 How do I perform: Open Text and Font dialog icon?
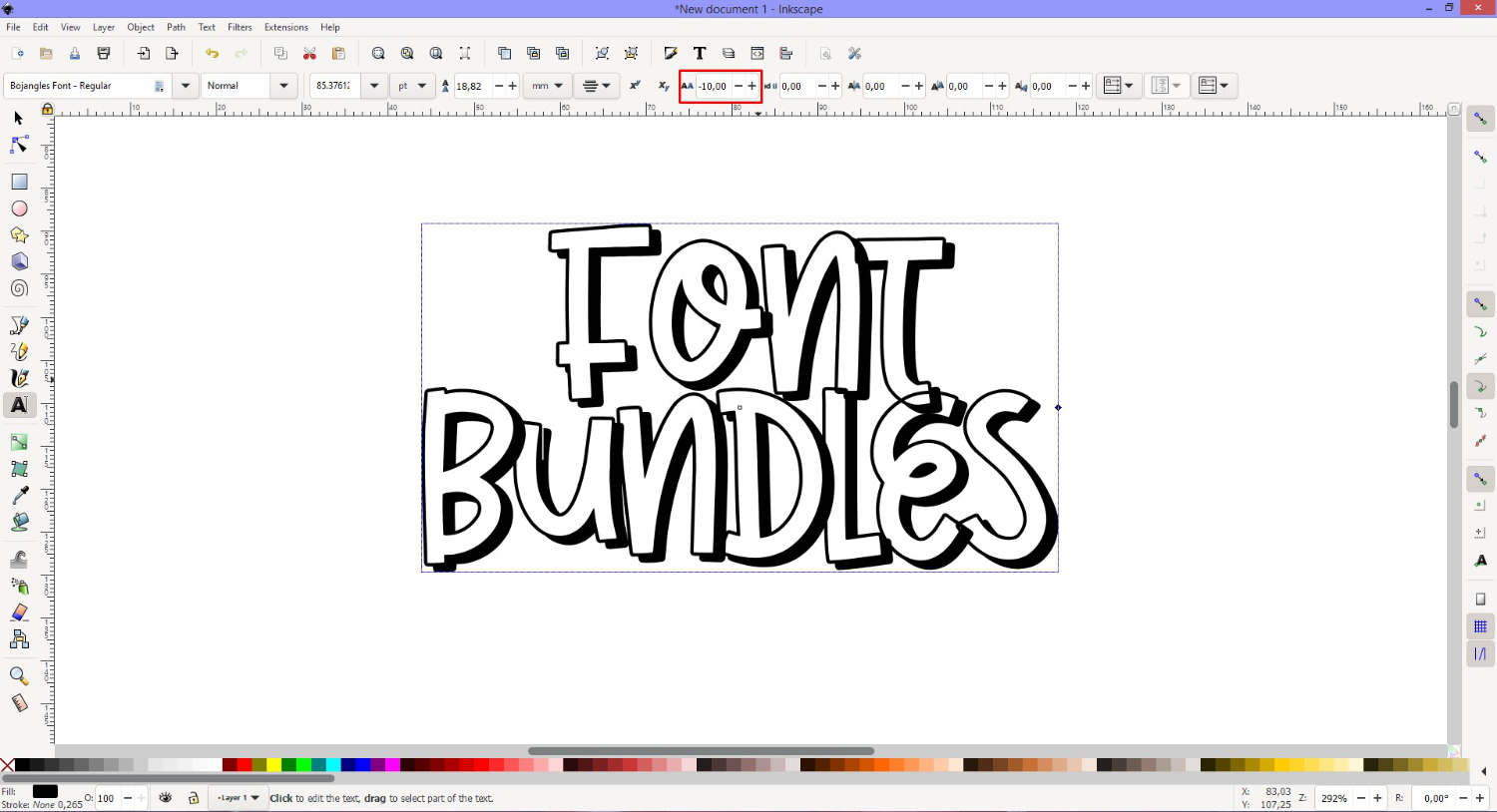pyautogui.click(x=700, y=54)
